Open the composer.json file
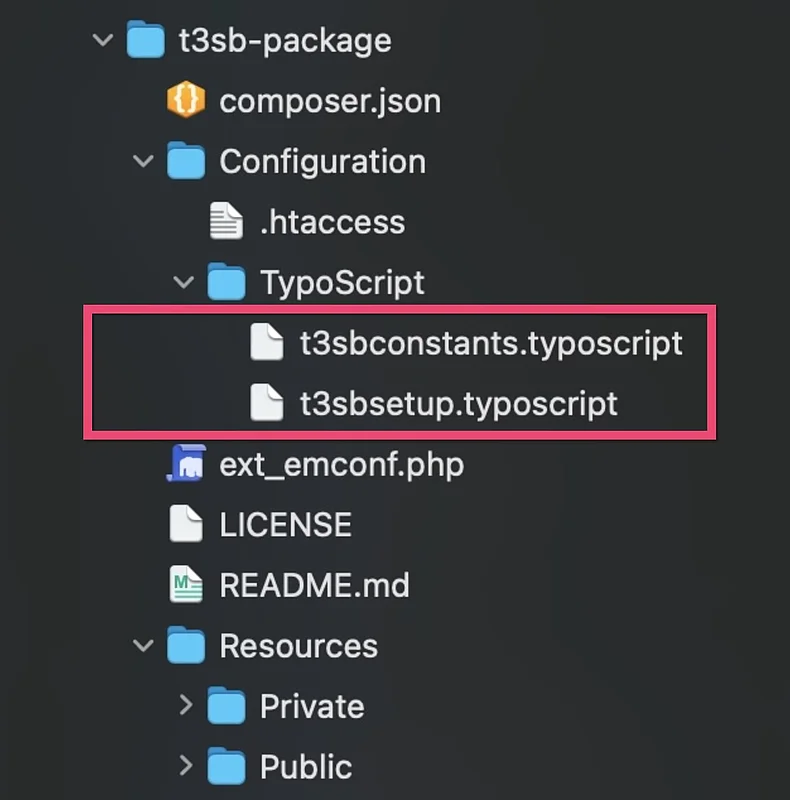 pos(329,101)
